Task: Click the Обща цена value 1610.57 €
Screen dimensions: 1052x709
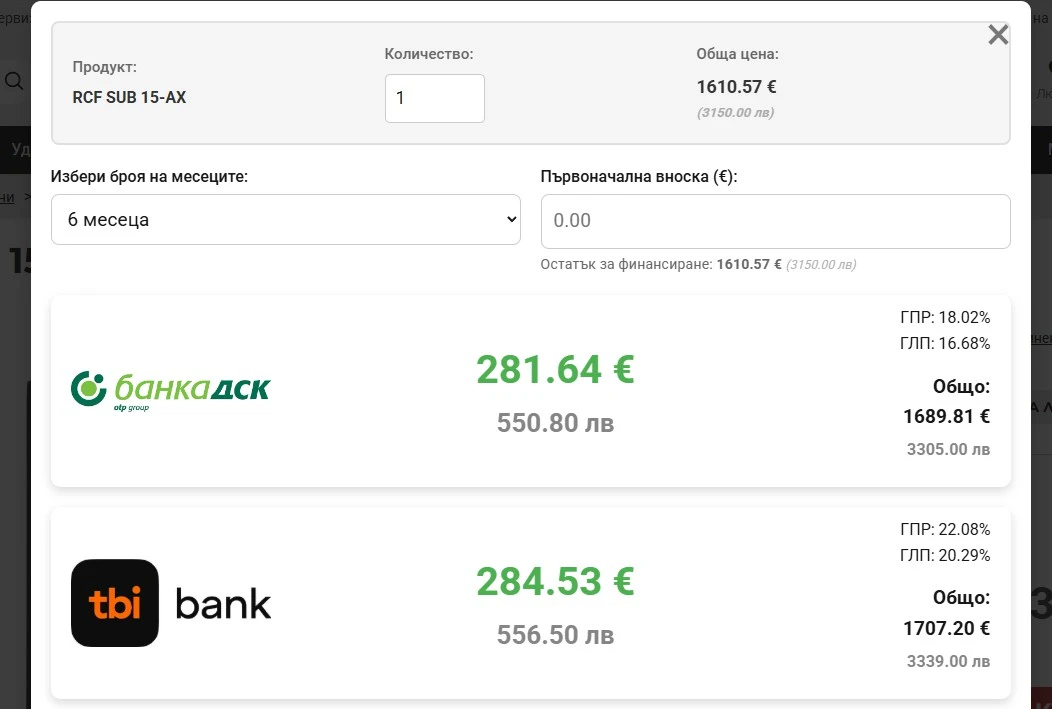Action: point(736,87)
